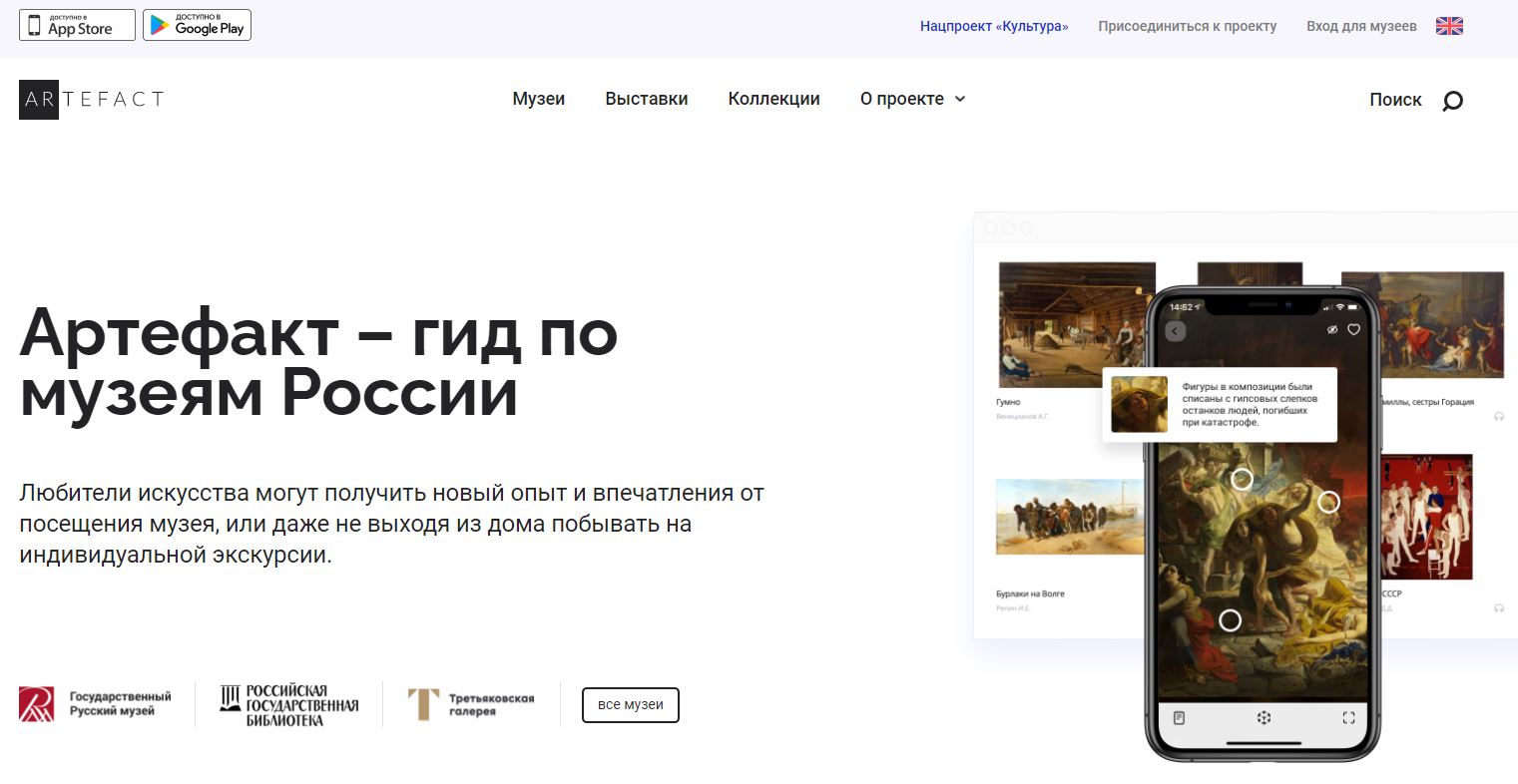Click Присоединиться к проекту link
Image resolution: width=1518 pixels, height=784 pixels.
click(1188, 26)
